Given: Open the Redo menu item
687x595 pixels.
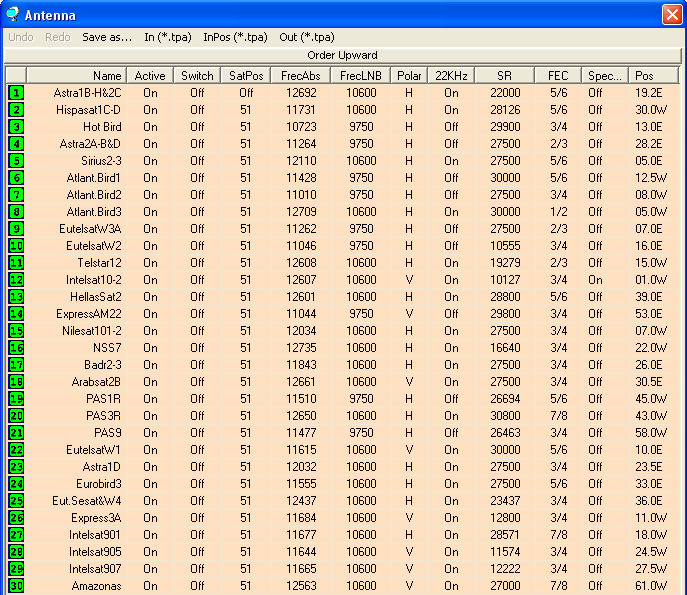Looking at the screenshot, I should click(x=57, y=37).
